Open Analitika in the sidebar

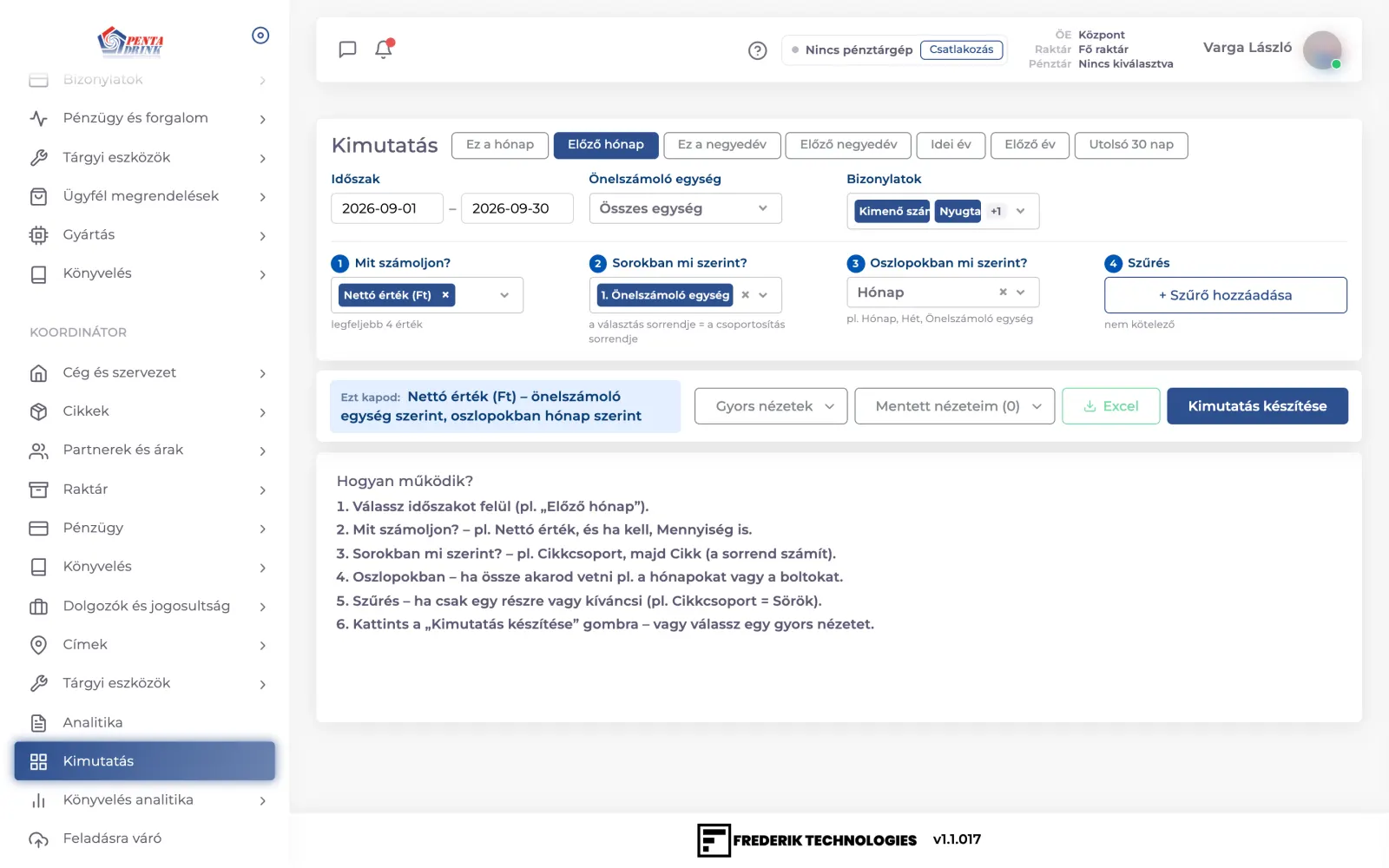(x=144, y=722)
